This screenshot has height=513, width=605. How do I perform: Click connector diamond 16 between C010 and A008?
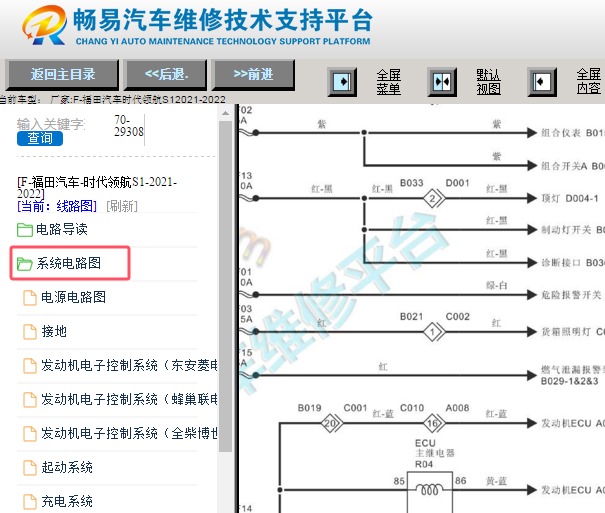(x=433, y=424)
